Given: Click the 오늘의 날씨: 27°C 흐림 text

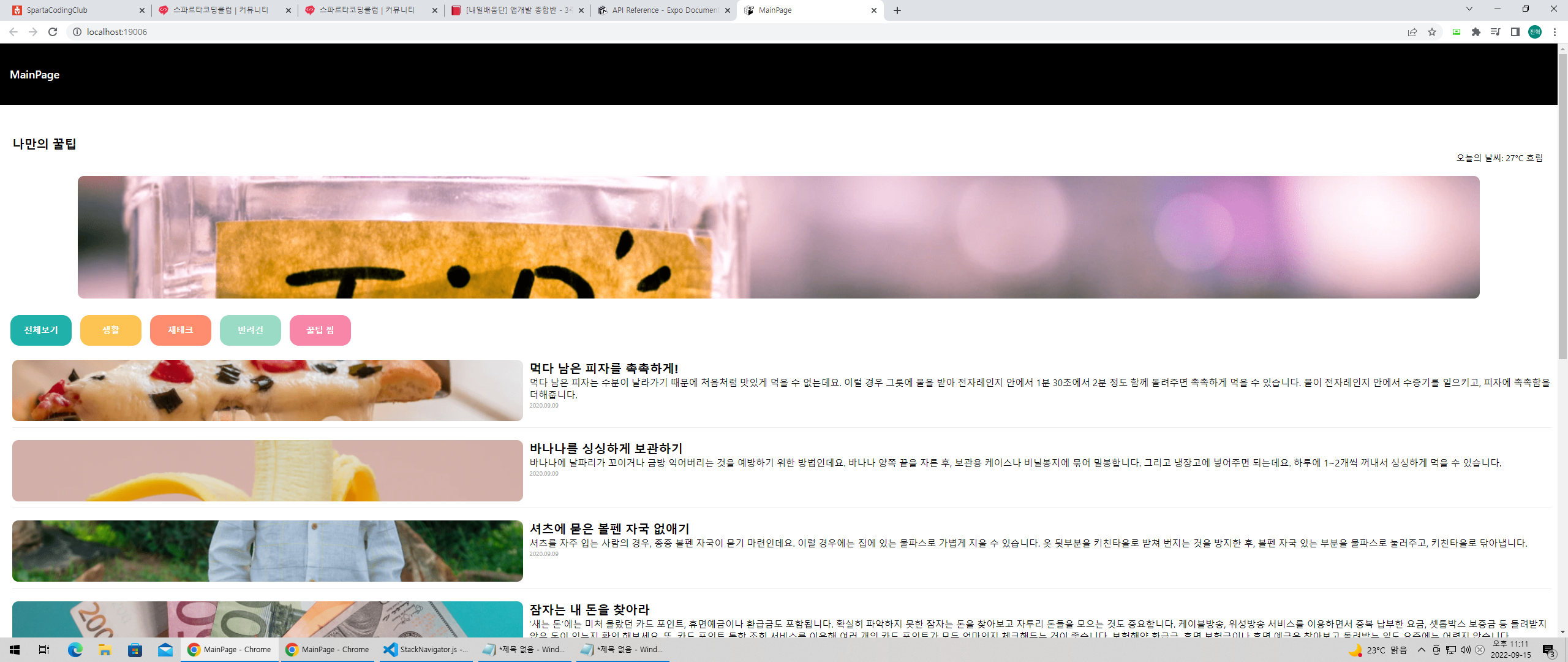Looking at the screenshot, I should [x=1499, y=158].
